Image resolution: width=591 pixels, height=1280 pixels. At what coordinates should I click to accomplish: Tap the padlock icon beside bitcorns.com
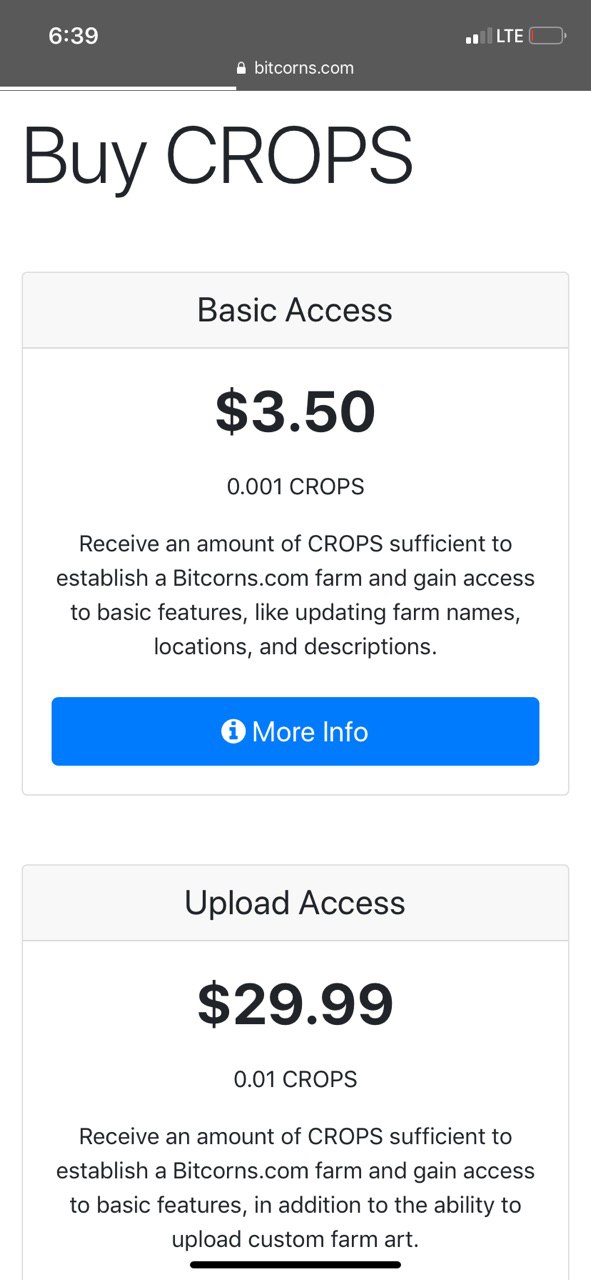[x=241, y=69]
